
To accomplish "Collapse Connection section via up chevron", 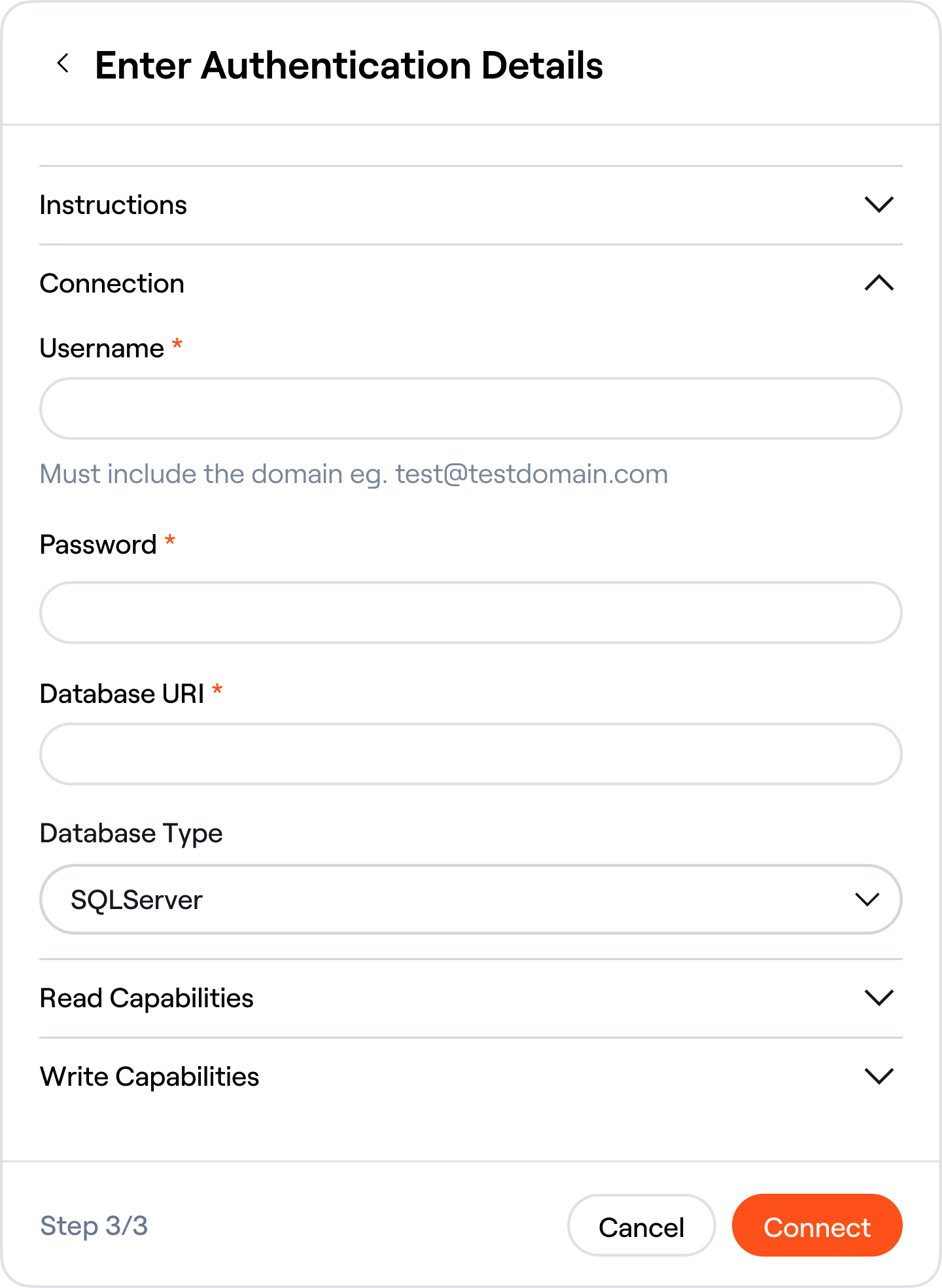I will pyautogui.click(x=879, y=283).
